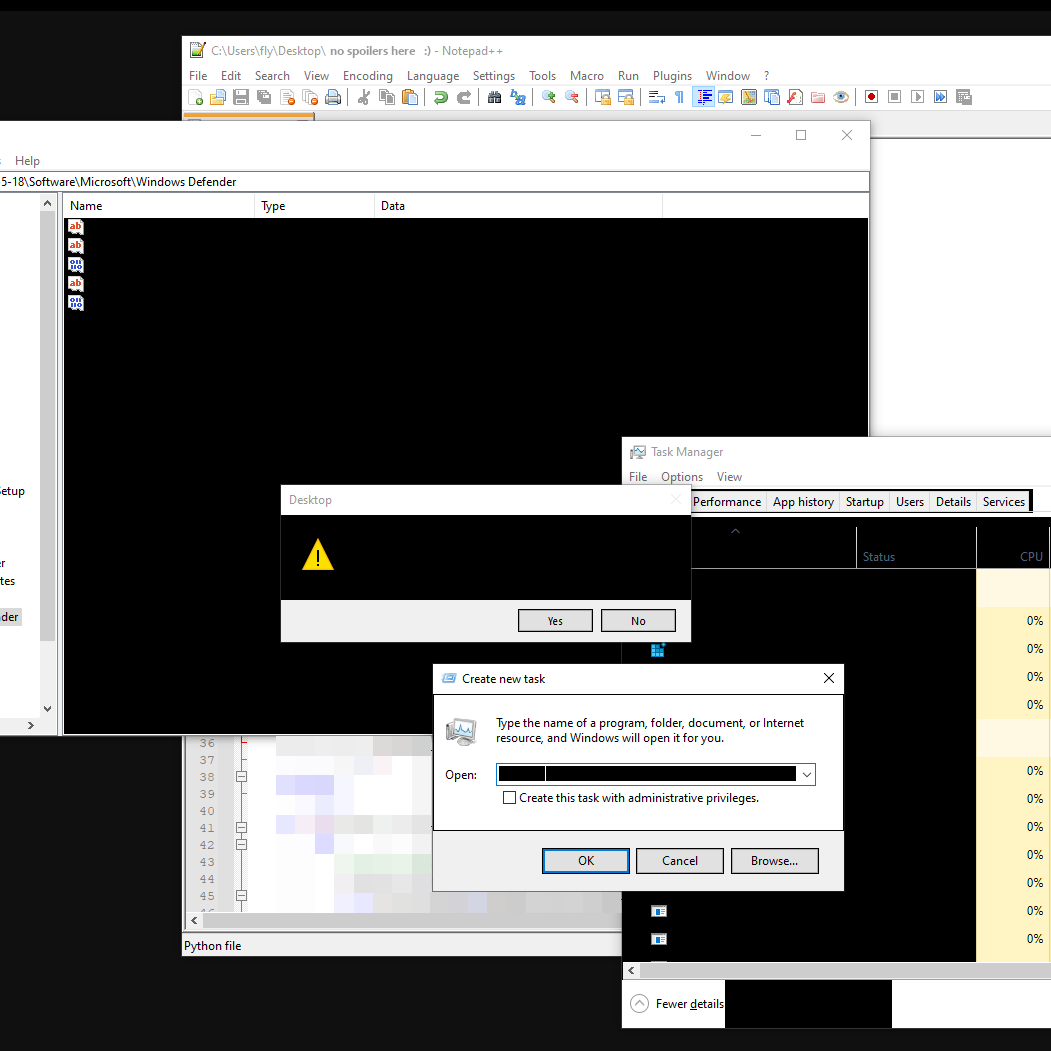This screenshot has width=1051, height=1051.
Task: Click the Save file icon in Notepad++
Action: [241, 97]
